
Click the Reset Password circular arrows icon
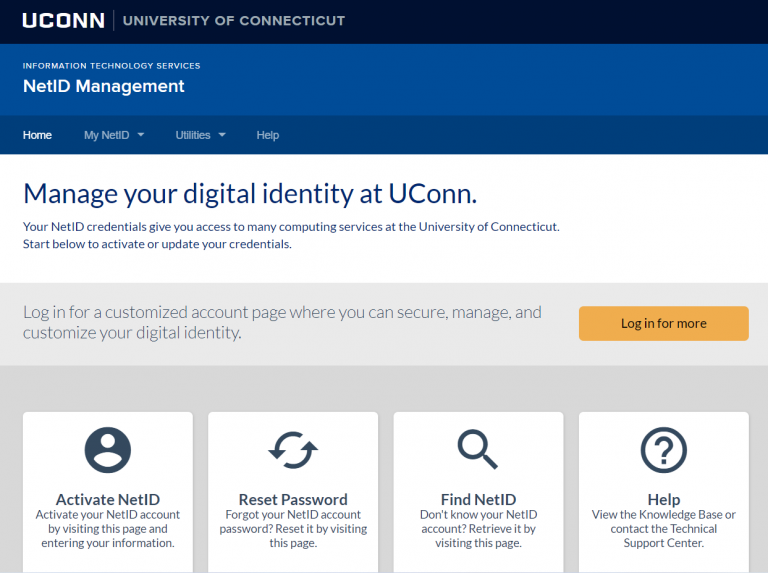pos(293,450)
